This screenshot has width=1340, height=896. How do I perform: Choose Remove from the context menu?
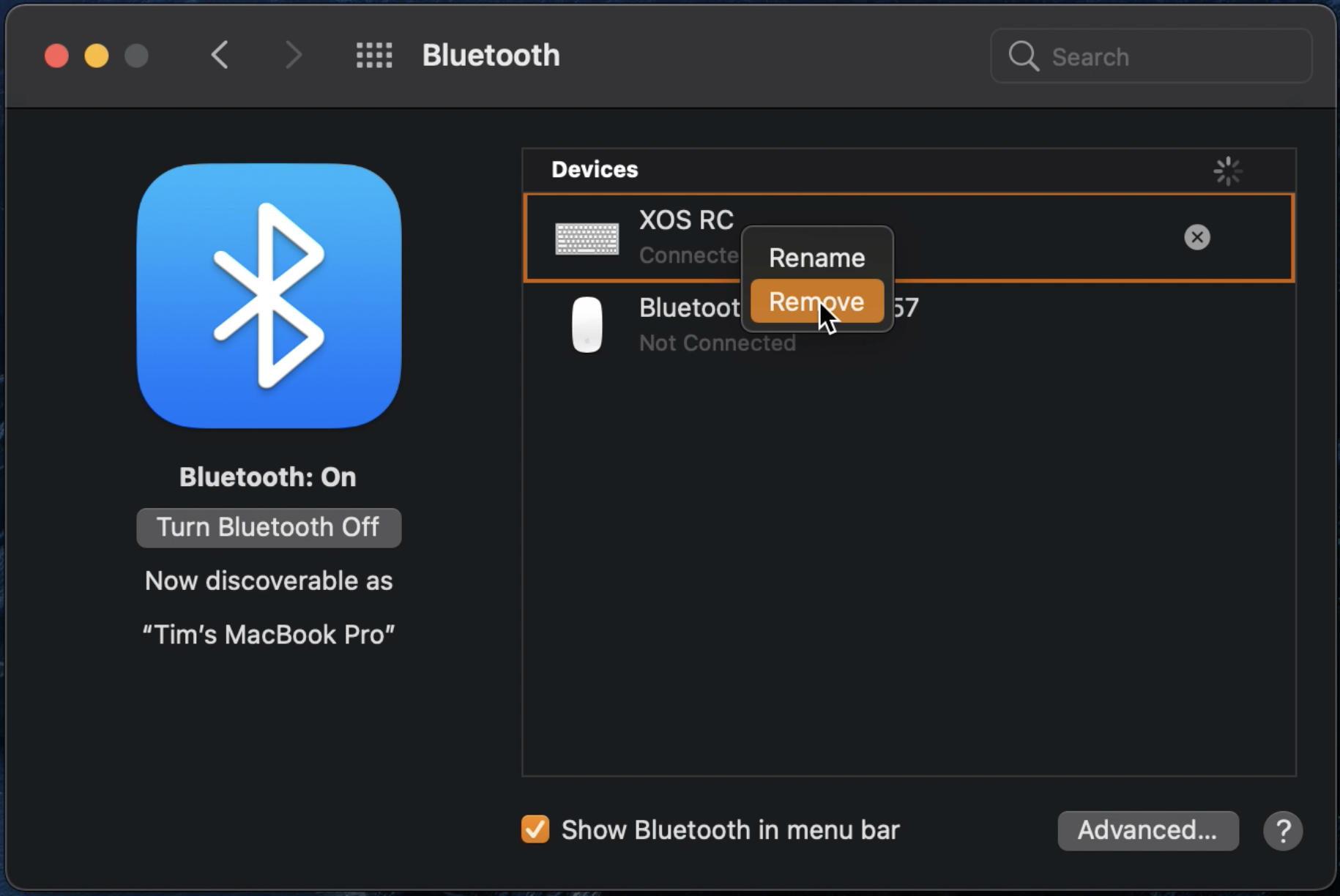(x=816, y=302)
